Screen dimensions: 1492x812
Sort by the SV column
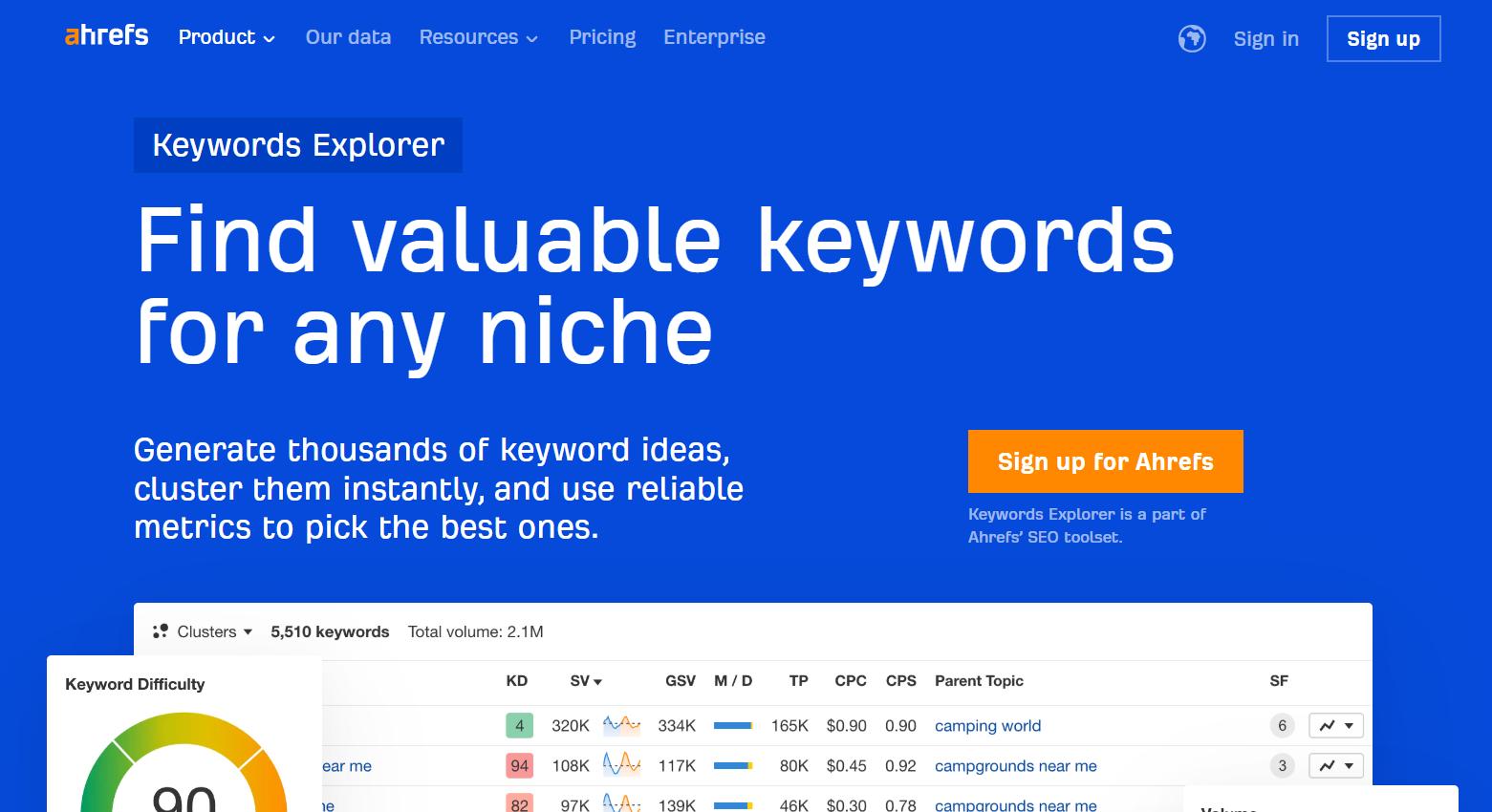click(586, 681)
